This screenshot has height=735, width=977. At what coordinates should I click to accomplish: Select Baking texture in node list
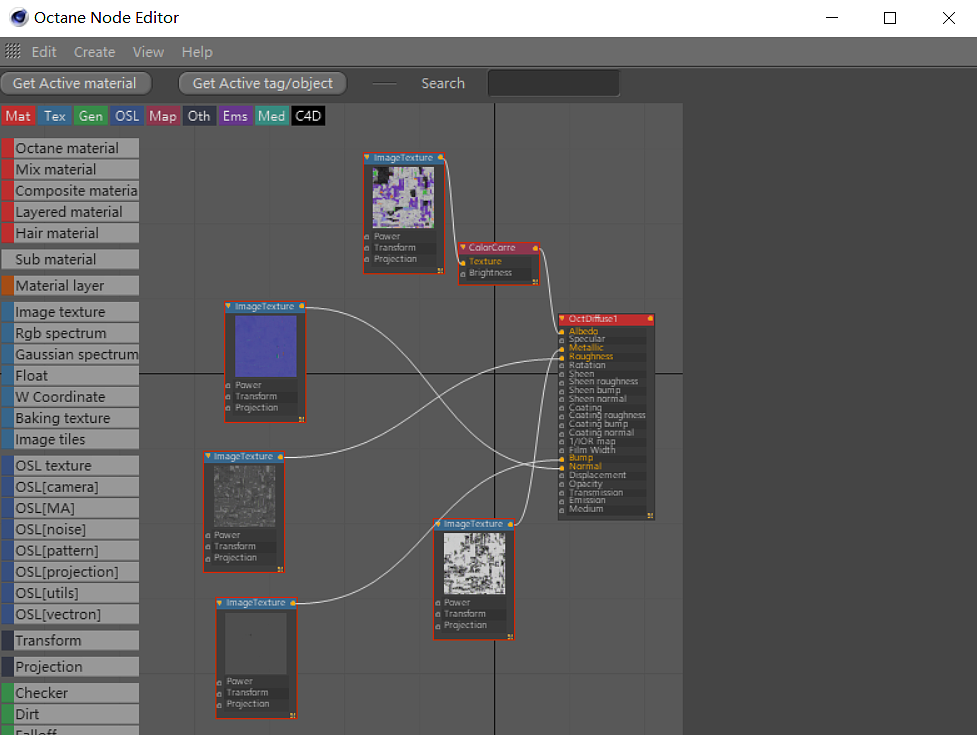coord(70,418)
